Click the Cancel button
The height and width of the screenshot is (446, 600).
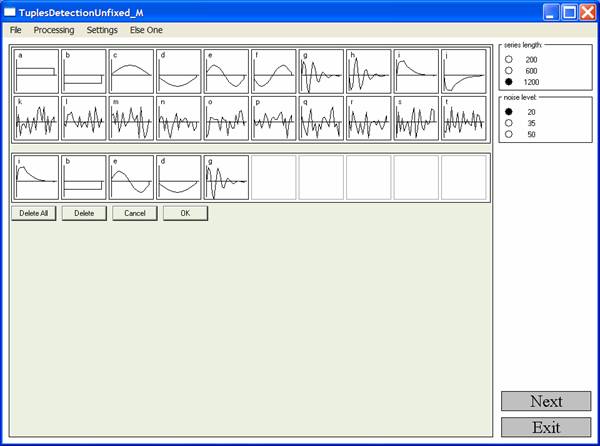(x=135, y=213)
